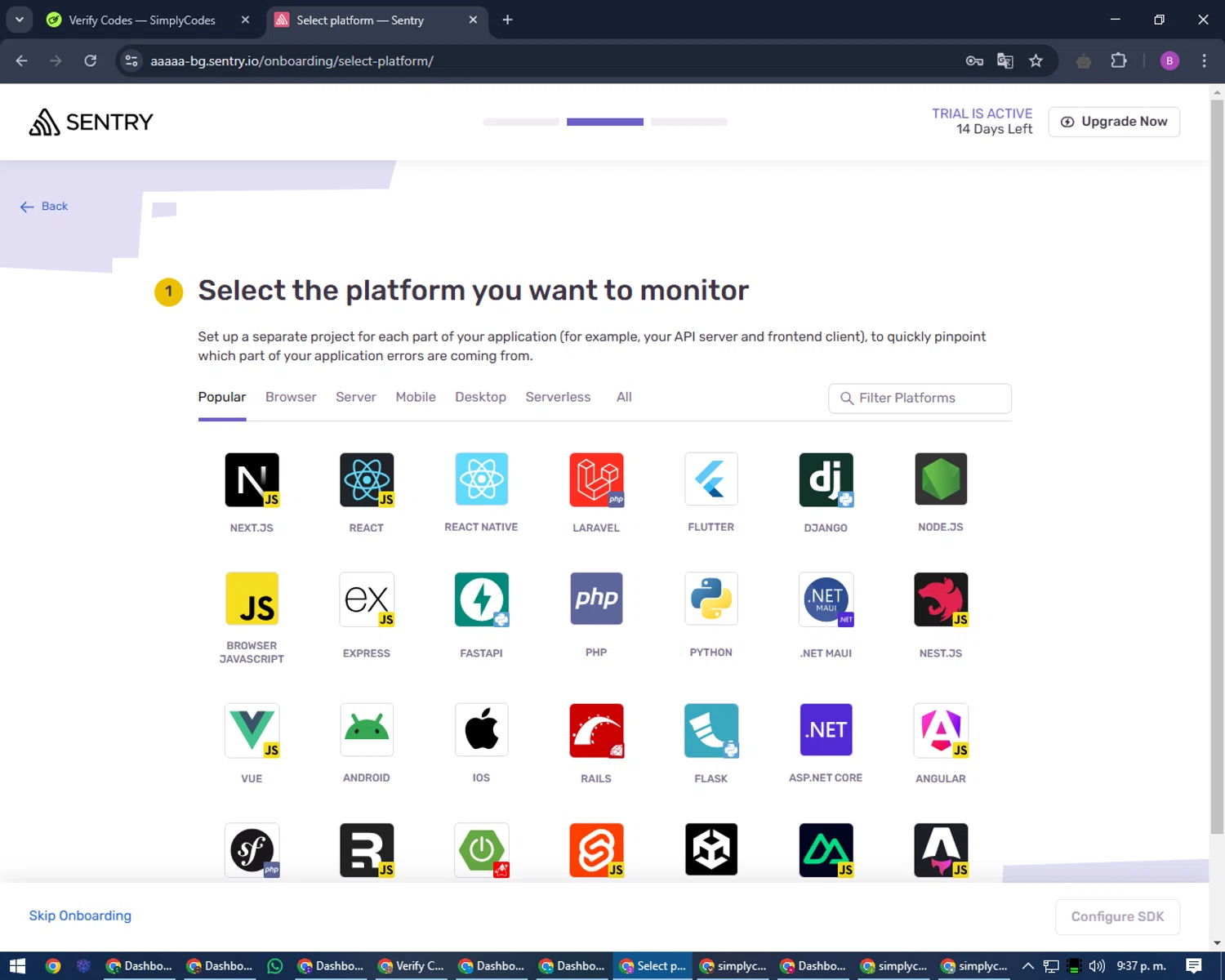Open the browser extensions puzzle icon
This screenshot has width=1225, height=980.
click(x=1118, y=60)
